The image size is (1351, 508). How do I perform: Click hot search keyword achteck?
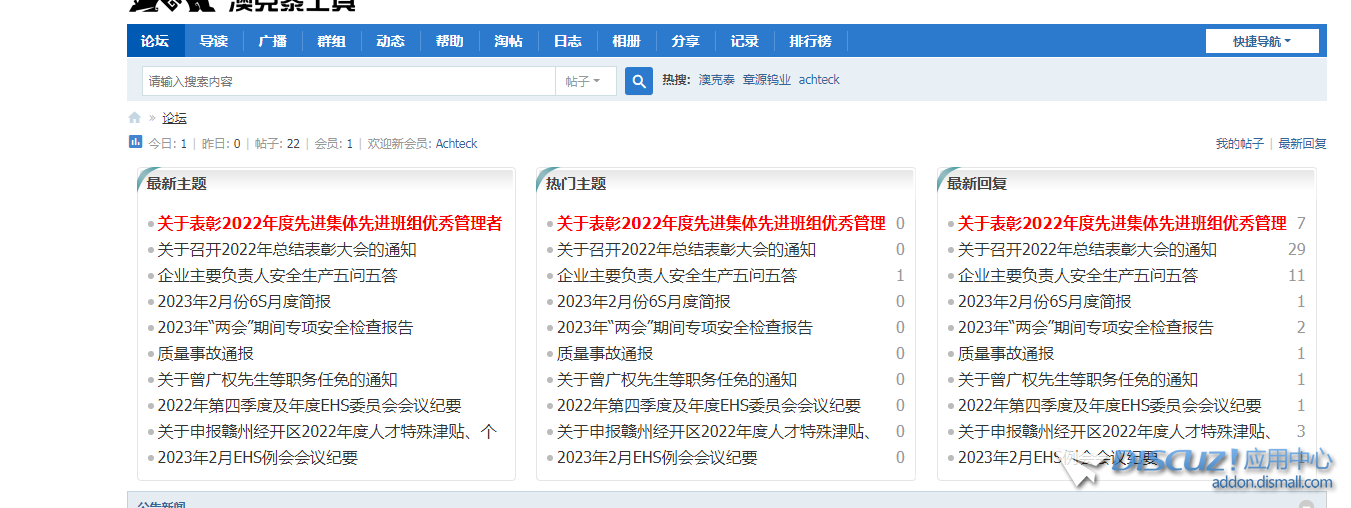point(819,80)
